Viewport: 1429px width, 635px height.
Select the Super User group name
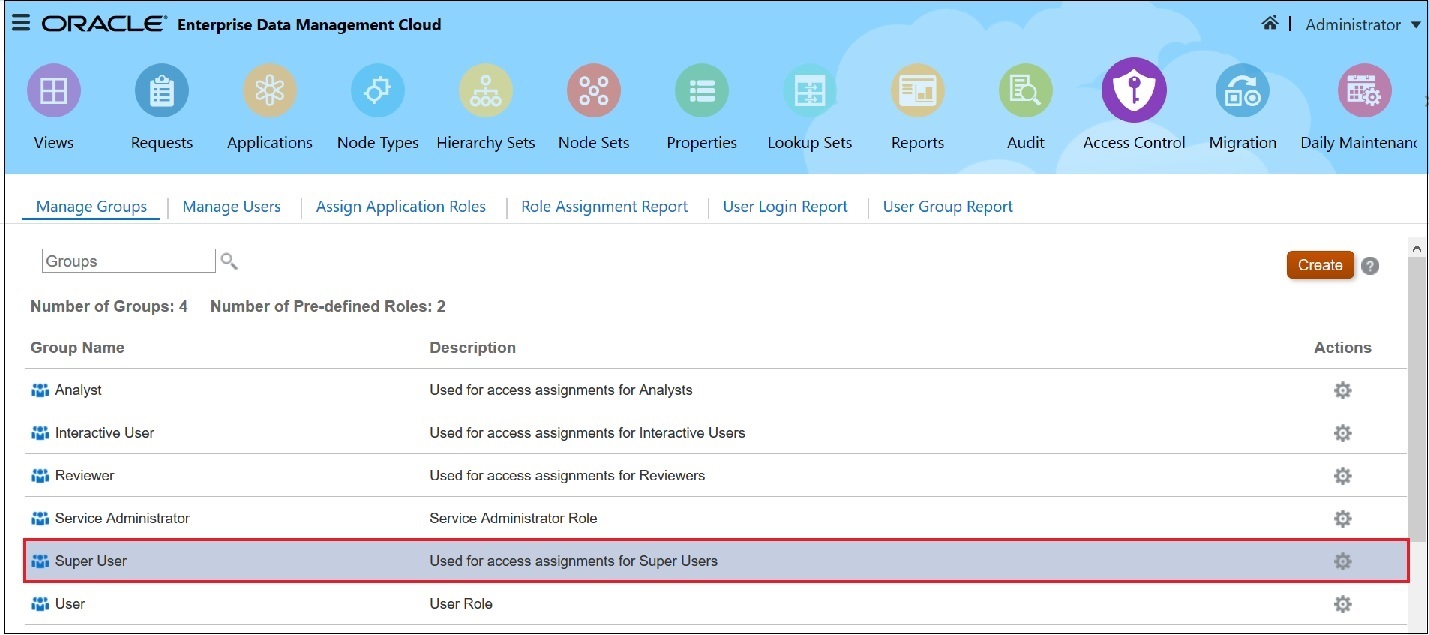coord(91,561)
